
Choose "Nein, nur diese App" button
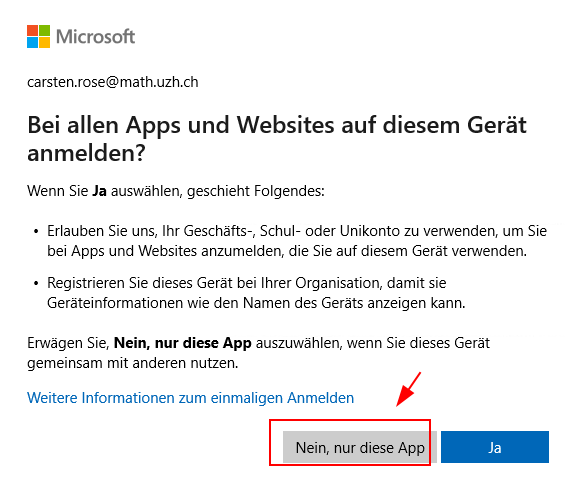[x=360, y=447]
